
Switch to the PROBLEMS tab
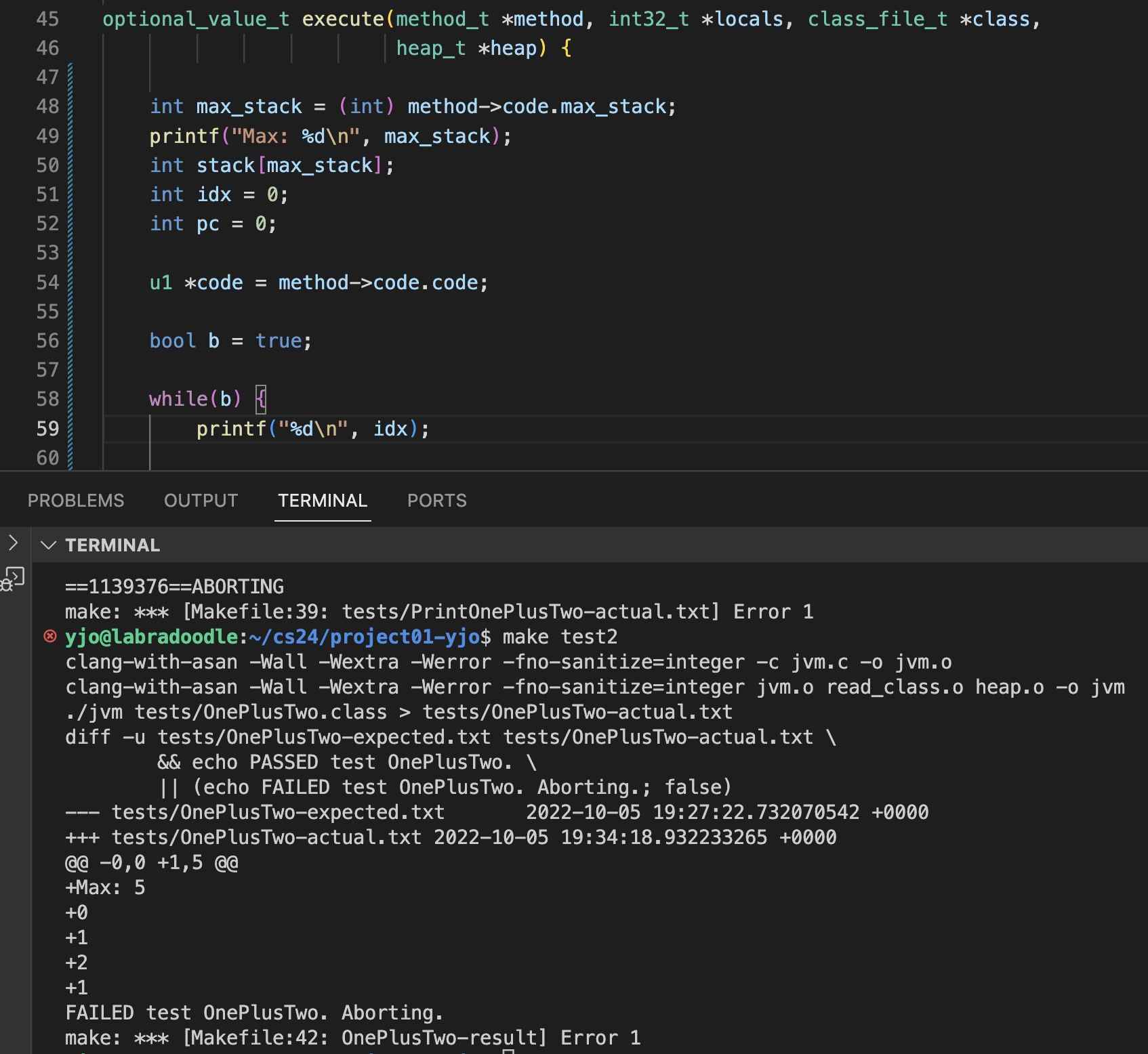pos(76,501)
